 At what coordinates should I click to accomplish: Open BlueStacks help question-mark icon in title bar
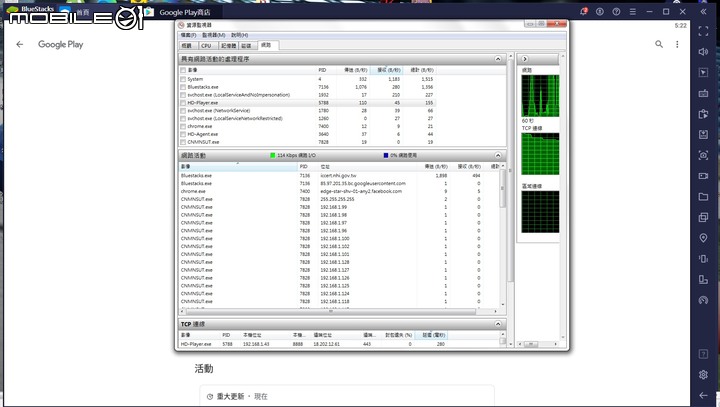click(616, 11)
